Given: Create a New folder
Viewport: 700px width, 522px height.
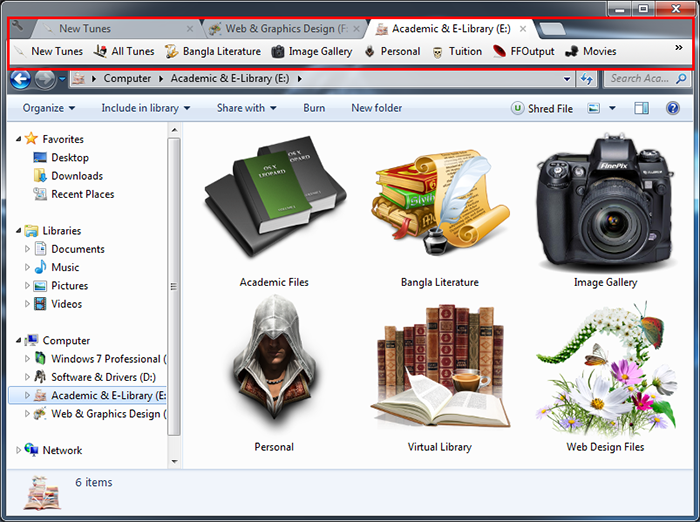Looking at the screenshot, I should tap(376, 108).
